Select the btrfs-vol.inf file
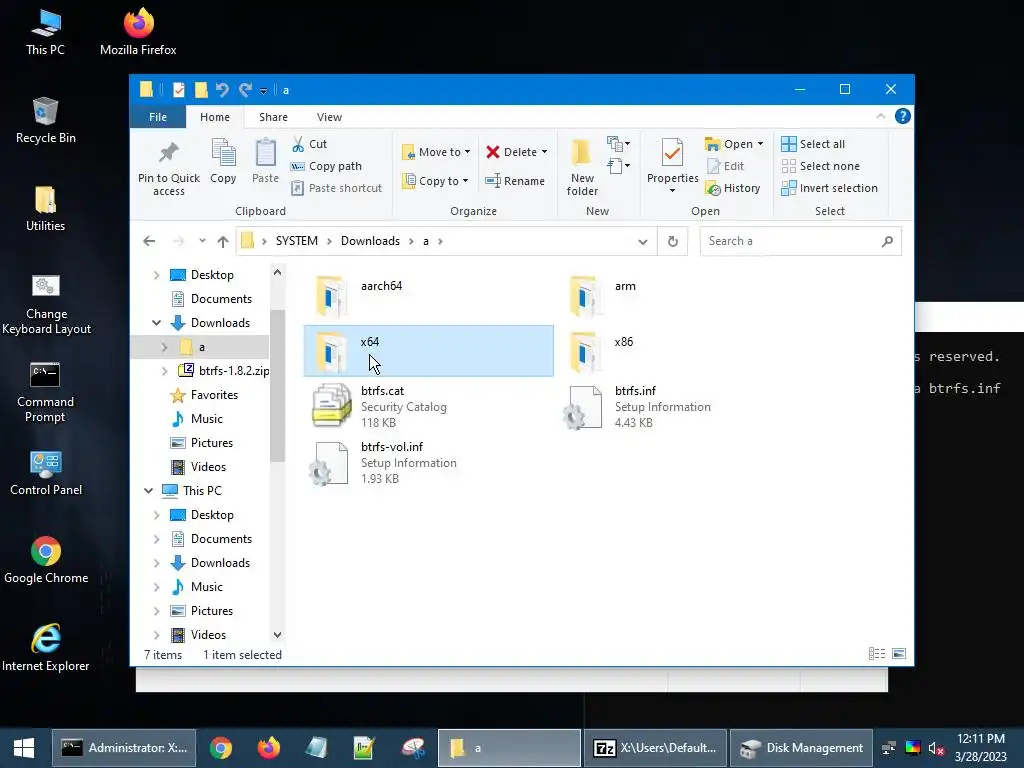1024x768 pixels. coord(428,462)
